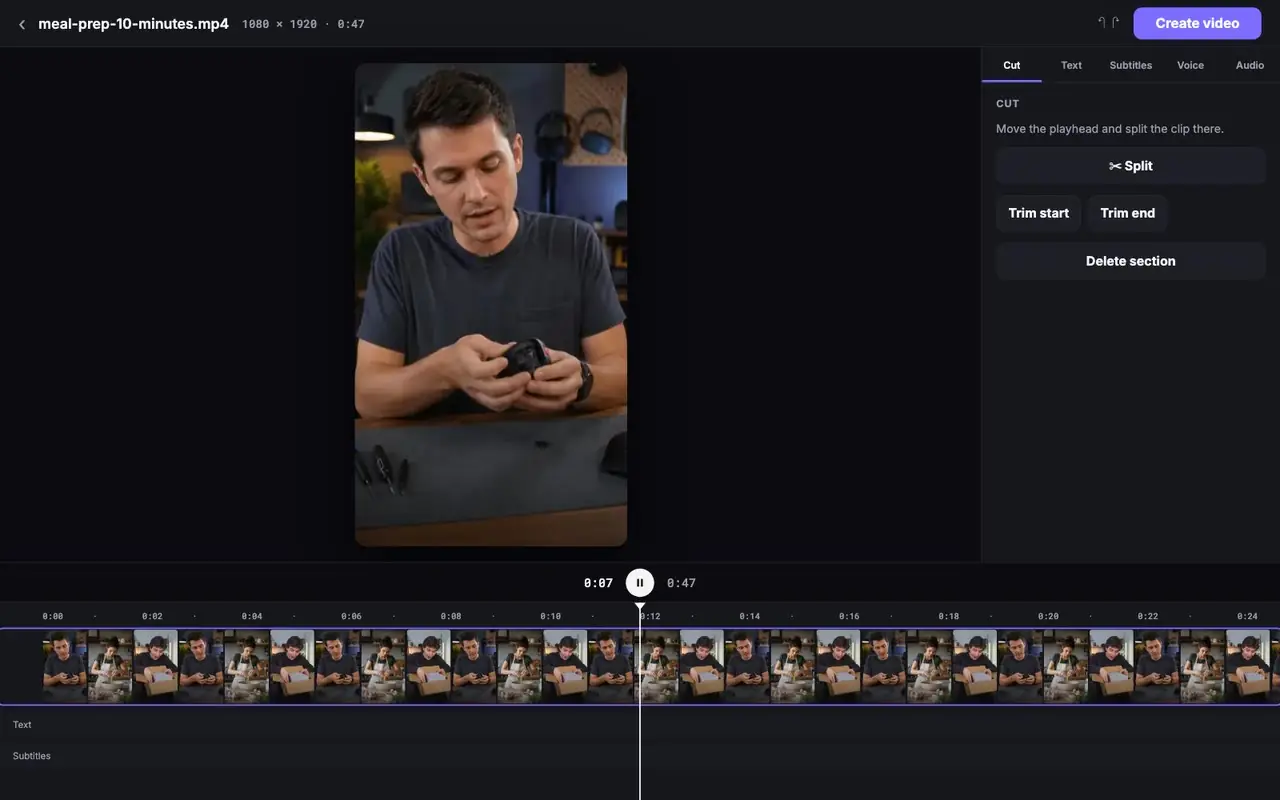The width and height of the screenshot is (1280, 800).
Task: Click the redo arrow icon
Action: pos(1115,23)
